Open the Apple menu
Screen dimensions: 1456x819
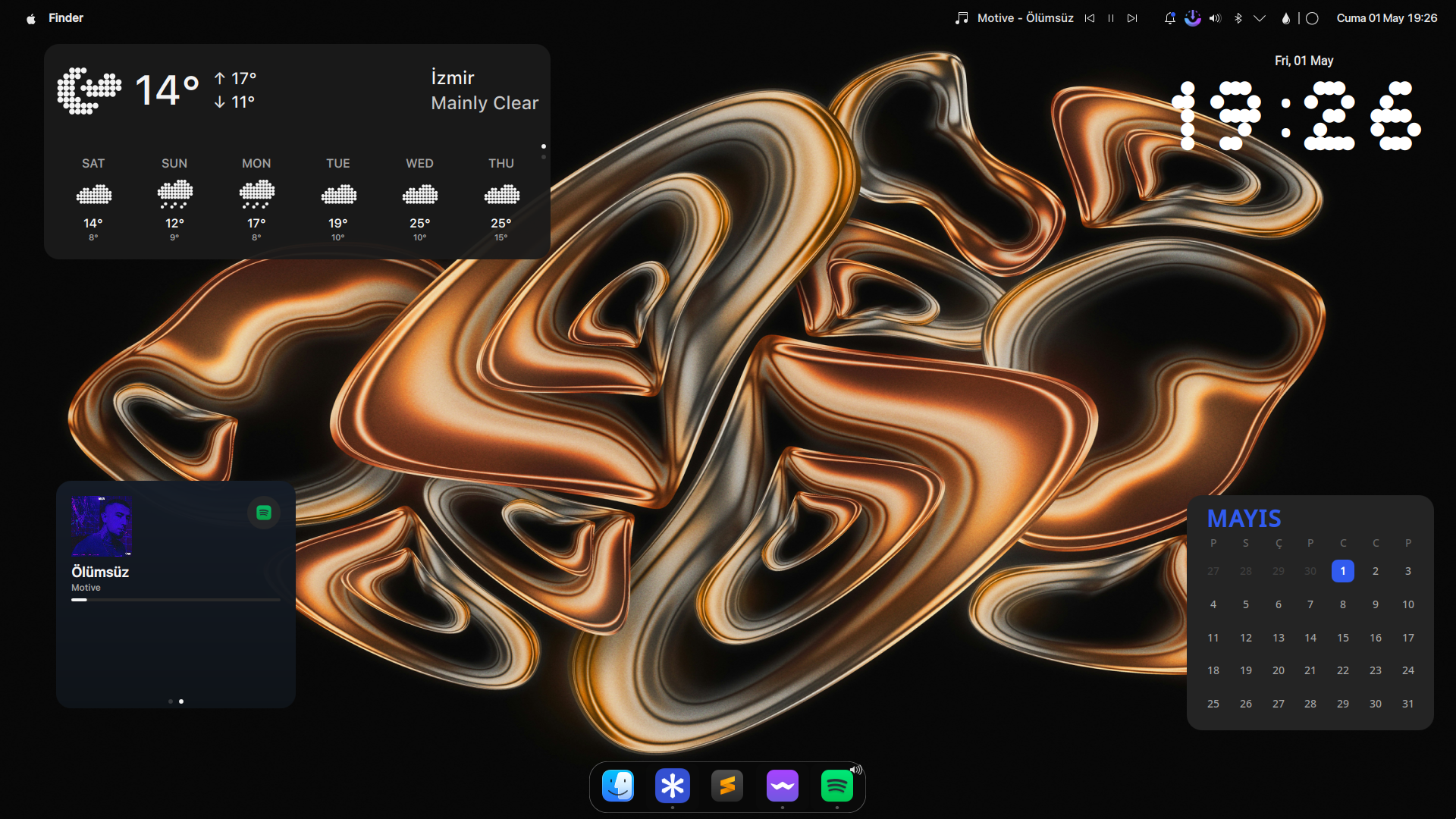tap(31, 18)
